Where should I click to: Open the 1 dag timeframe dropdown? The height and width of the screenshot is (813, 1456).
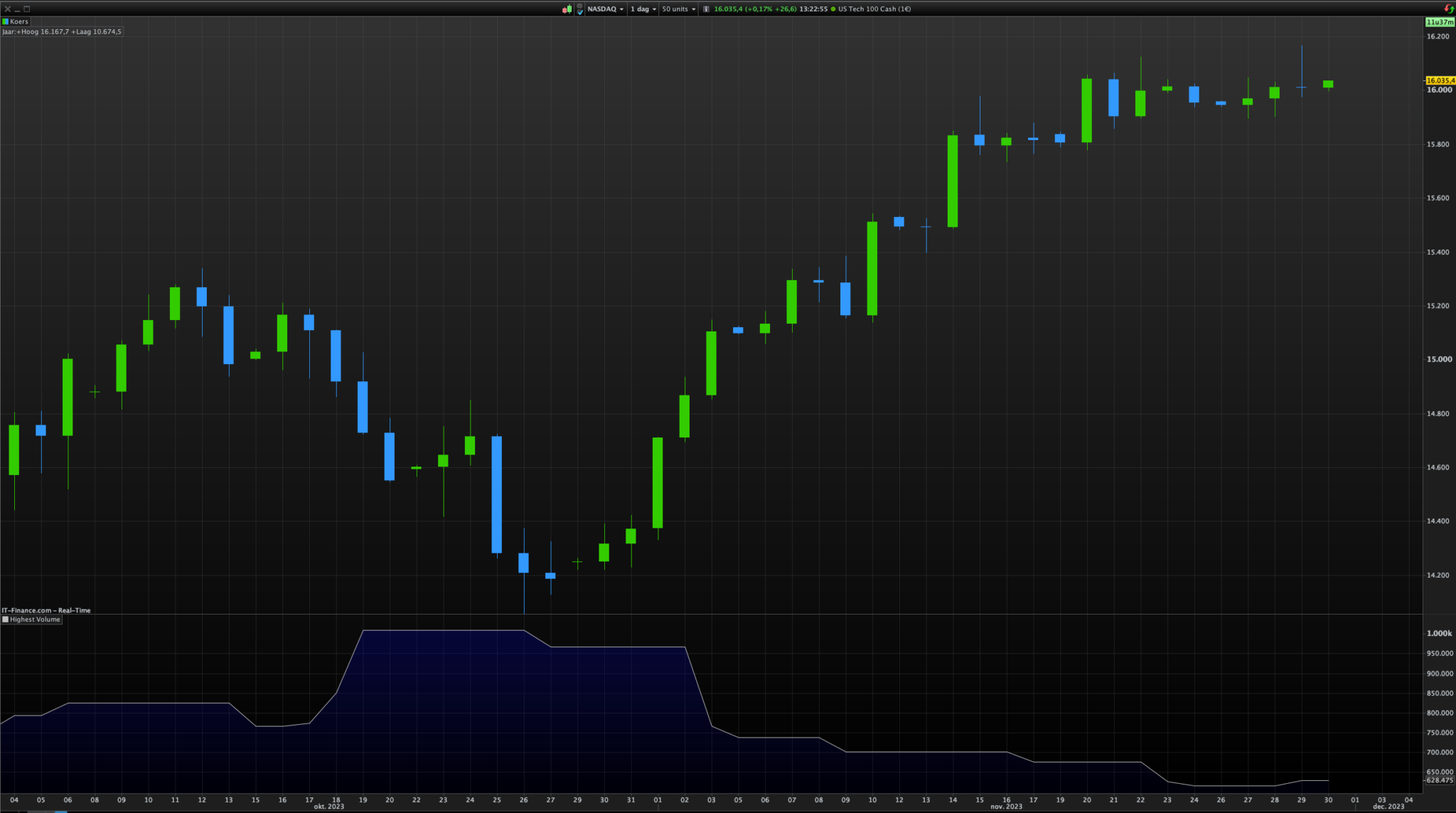coord(643,9)
